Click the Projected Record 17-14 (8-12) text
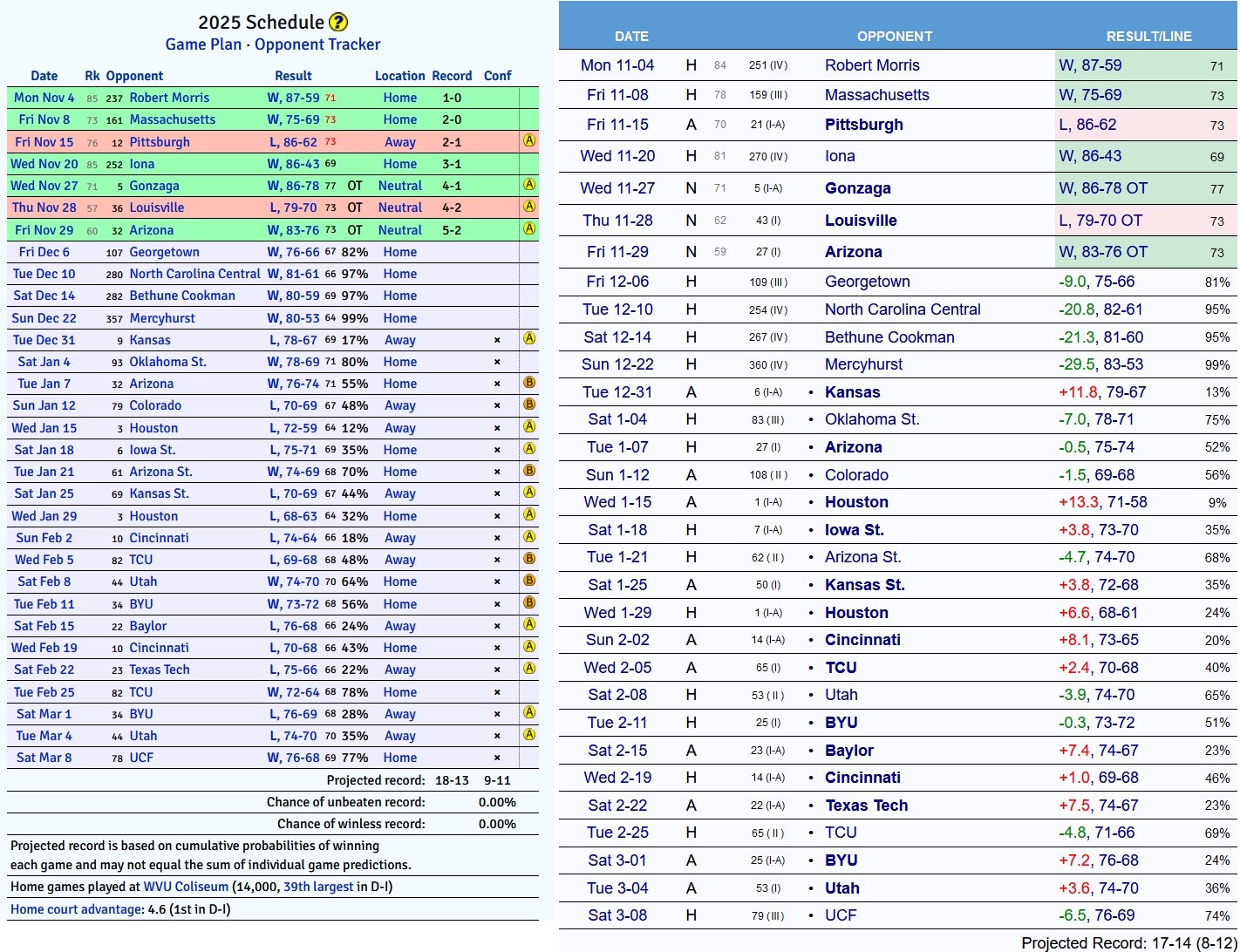Image resolution: width=1240 pixels, height=952 pixels. click(x=1128, y=943)
